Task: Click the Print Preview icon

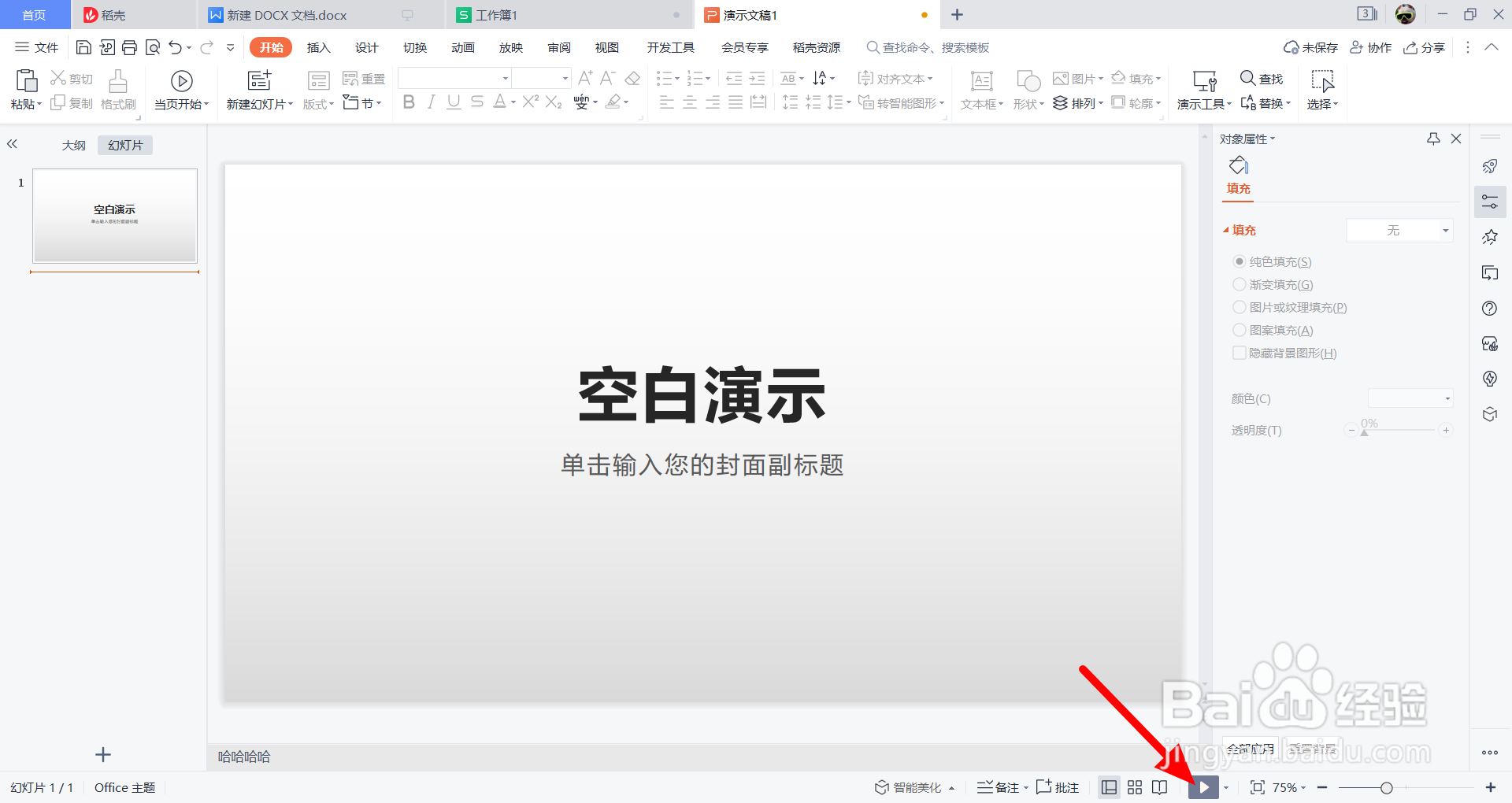Action: [x=153, y=48]
